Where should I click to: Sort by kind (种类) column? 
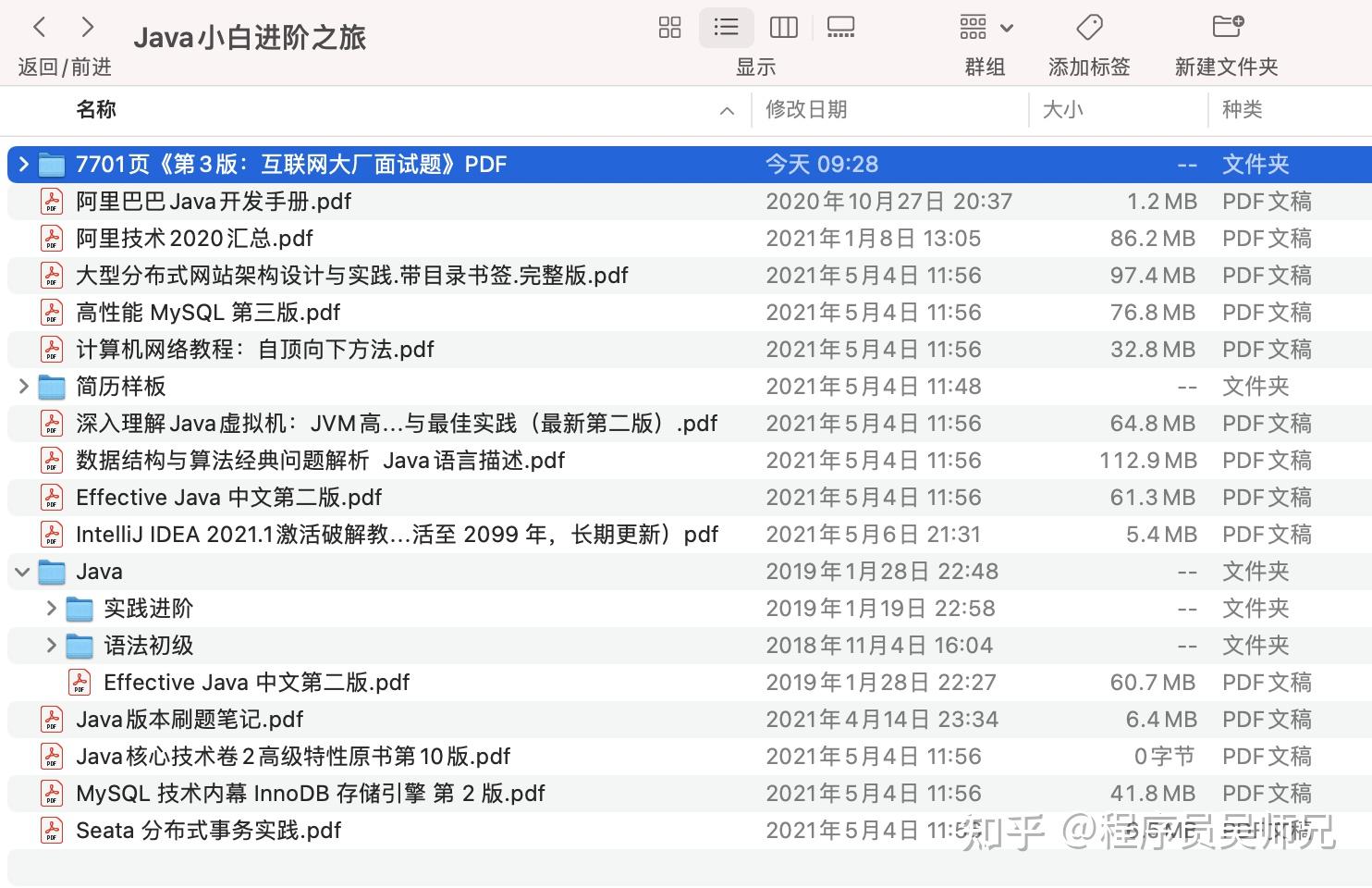point(1243,110)
